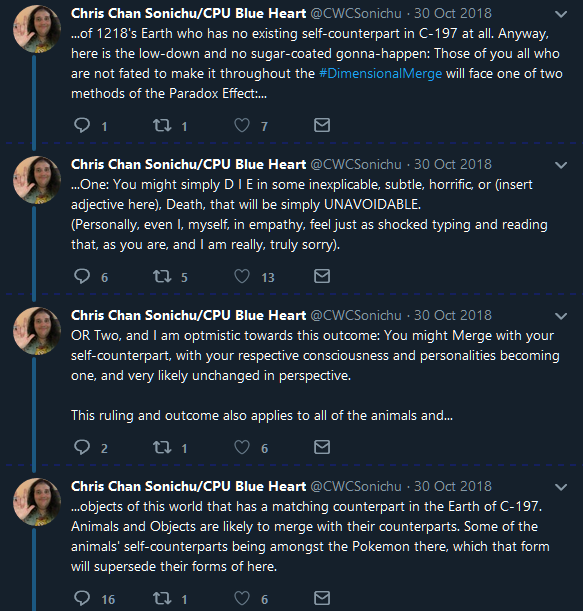Open @CWCSonichu handle on the first tweet
This screenshot has width=583, height=611.
(356, 13)
